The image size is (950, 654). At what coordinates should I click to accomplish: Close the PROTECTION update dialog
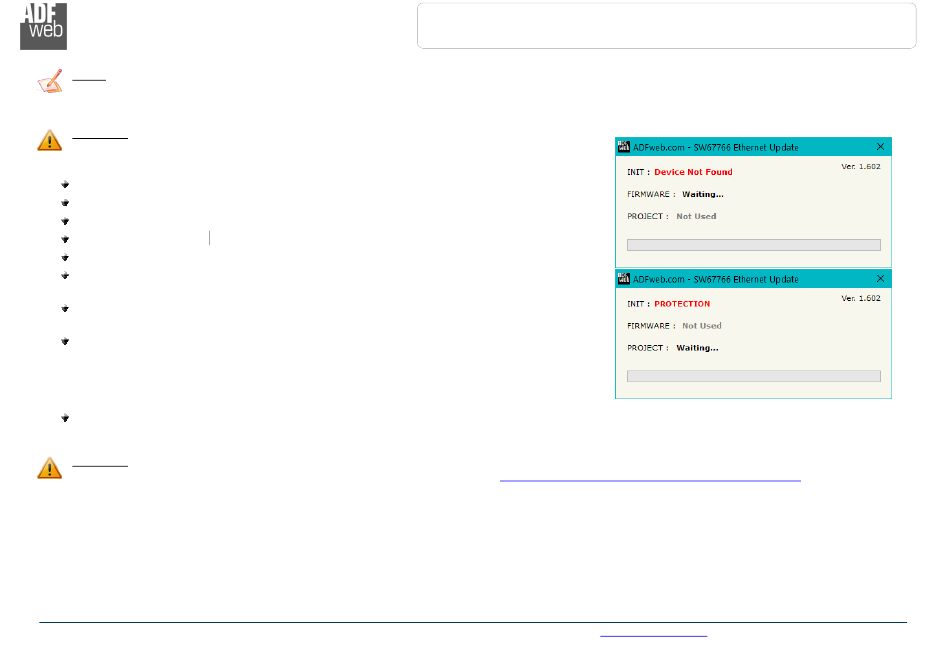tap(880, 279)
